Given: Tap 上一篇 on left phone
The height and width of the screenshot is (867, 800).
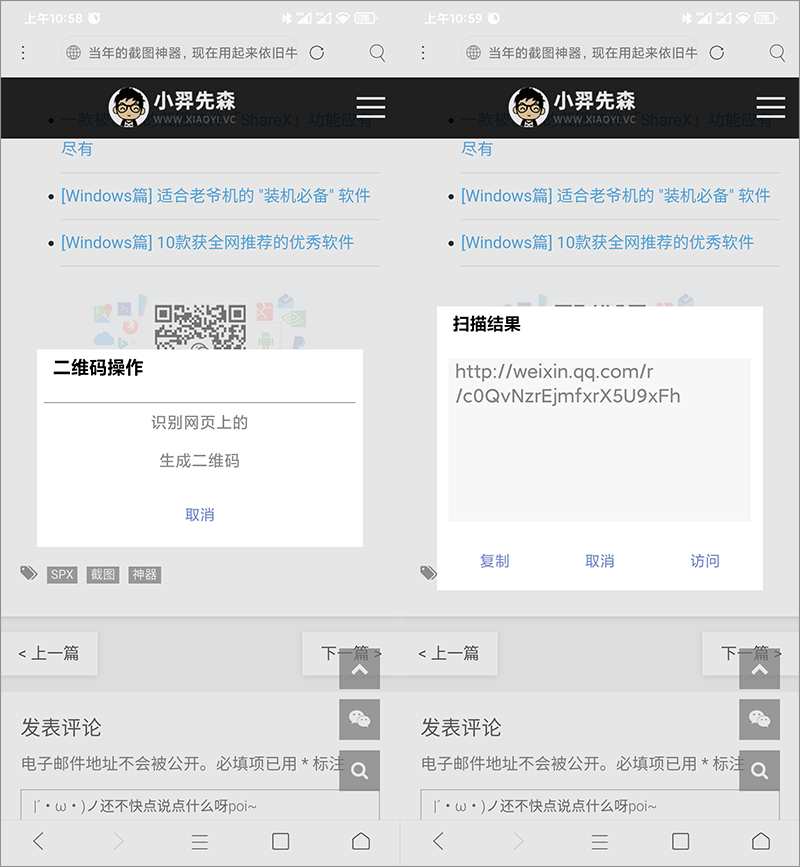Looking at the screenshot, I should pos(49,654).
